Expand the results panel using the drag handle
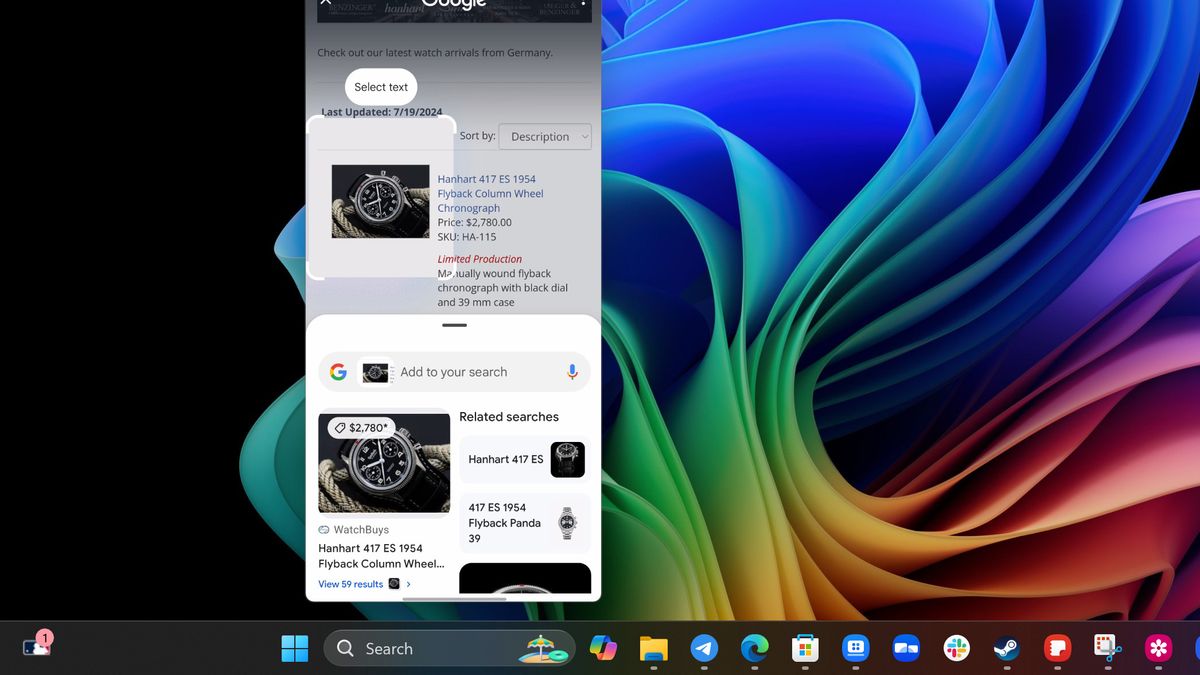This screenshot has width=1200, height=675. 453,325
